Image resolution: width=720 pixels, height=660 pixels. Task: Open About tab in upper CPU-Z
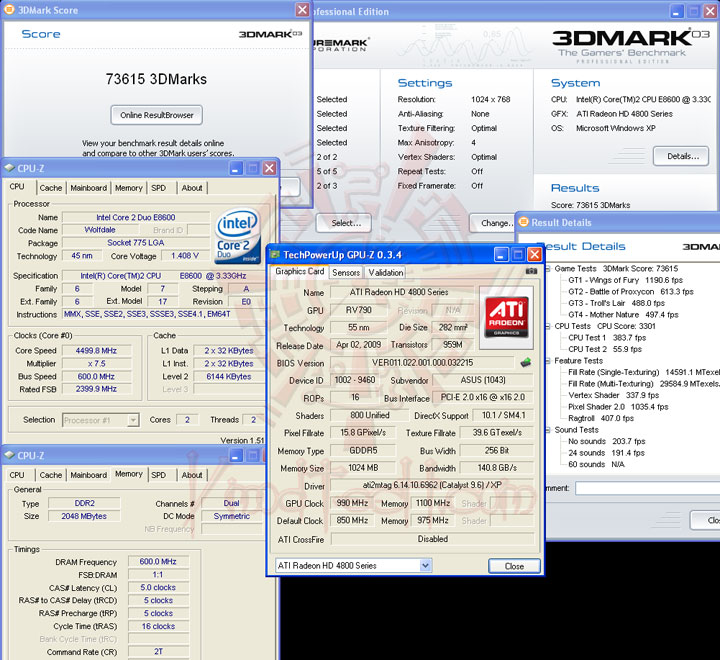click(192, 188)
